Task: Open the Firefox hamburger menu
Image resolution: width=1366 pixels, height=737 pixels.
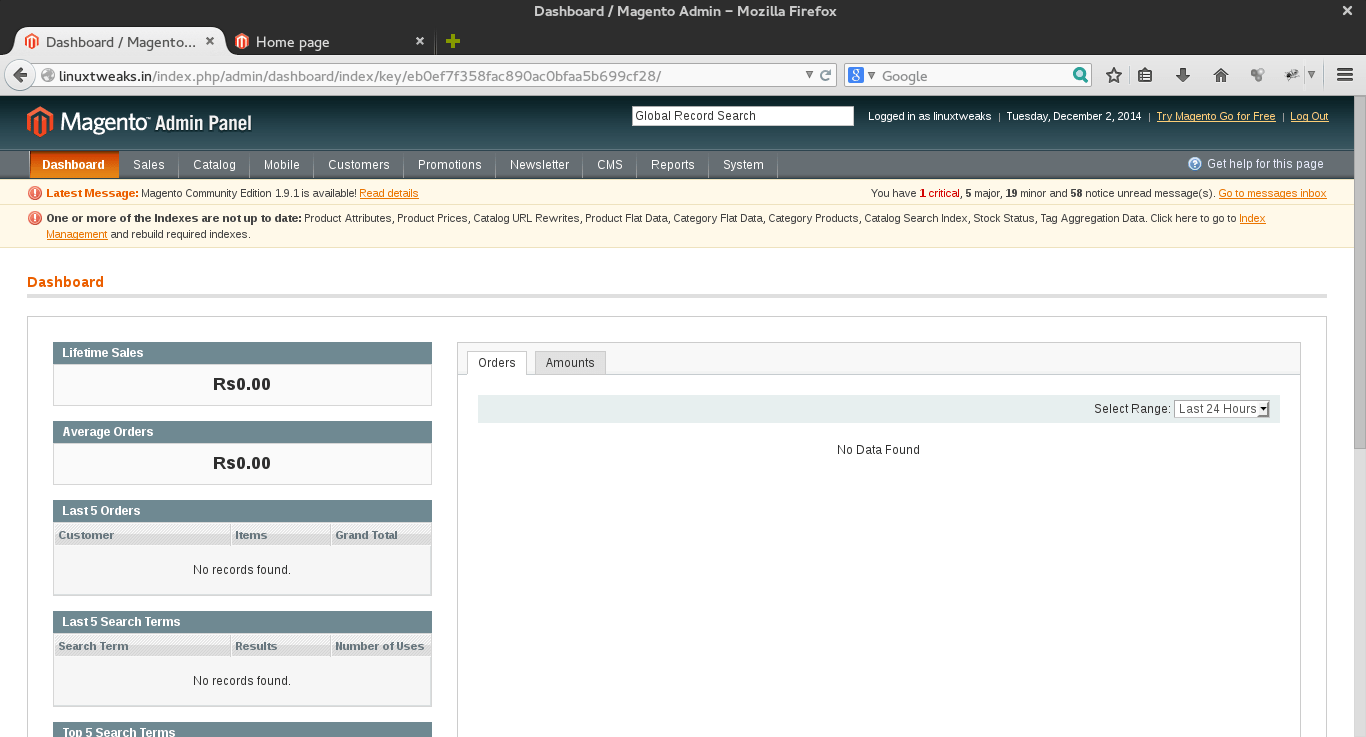Action: pyautogui.click(x=1345, y=75)
